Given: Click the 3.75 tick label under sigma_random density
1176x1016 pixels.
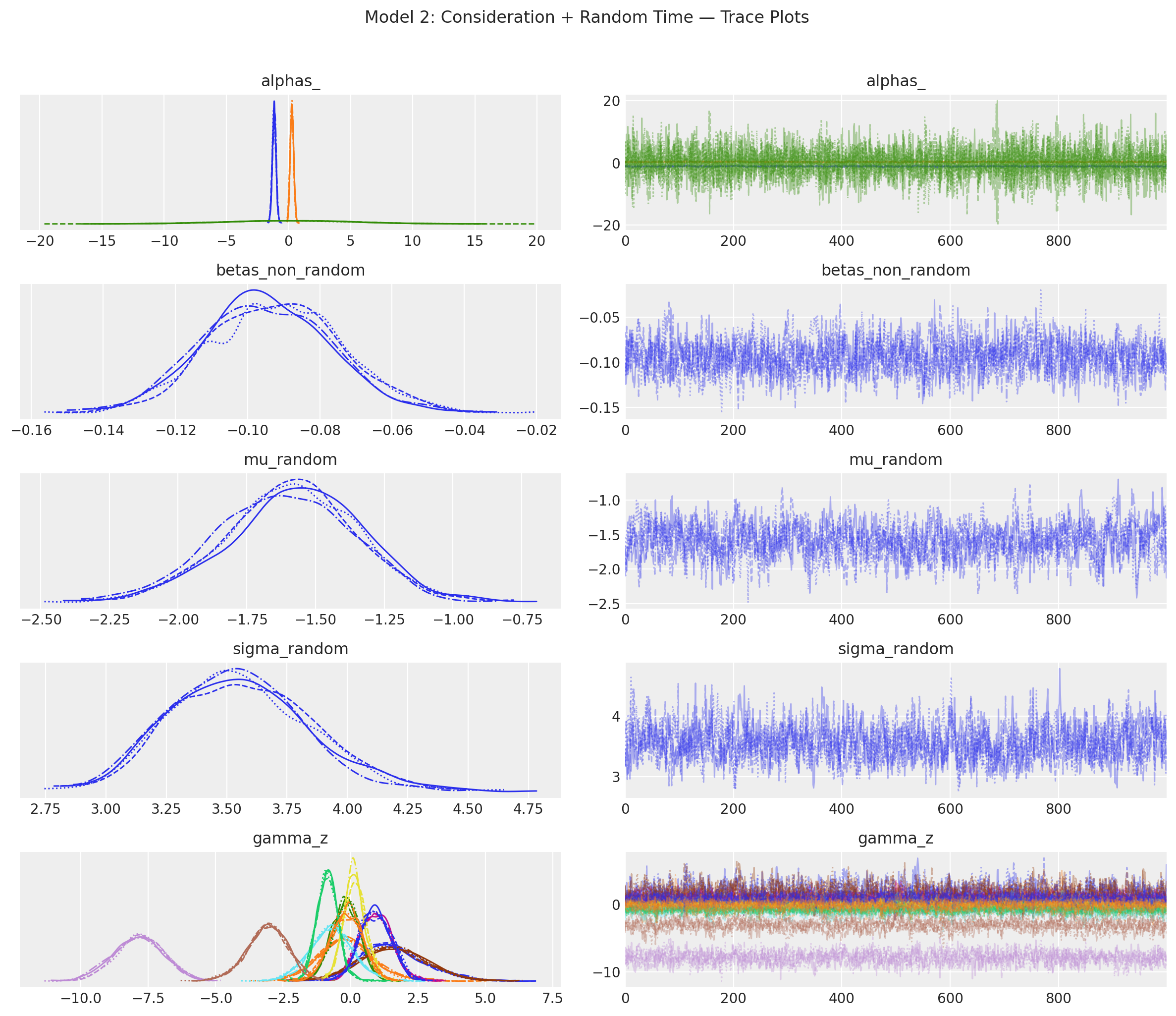Looking at the screenshot, I should [287, 809].
